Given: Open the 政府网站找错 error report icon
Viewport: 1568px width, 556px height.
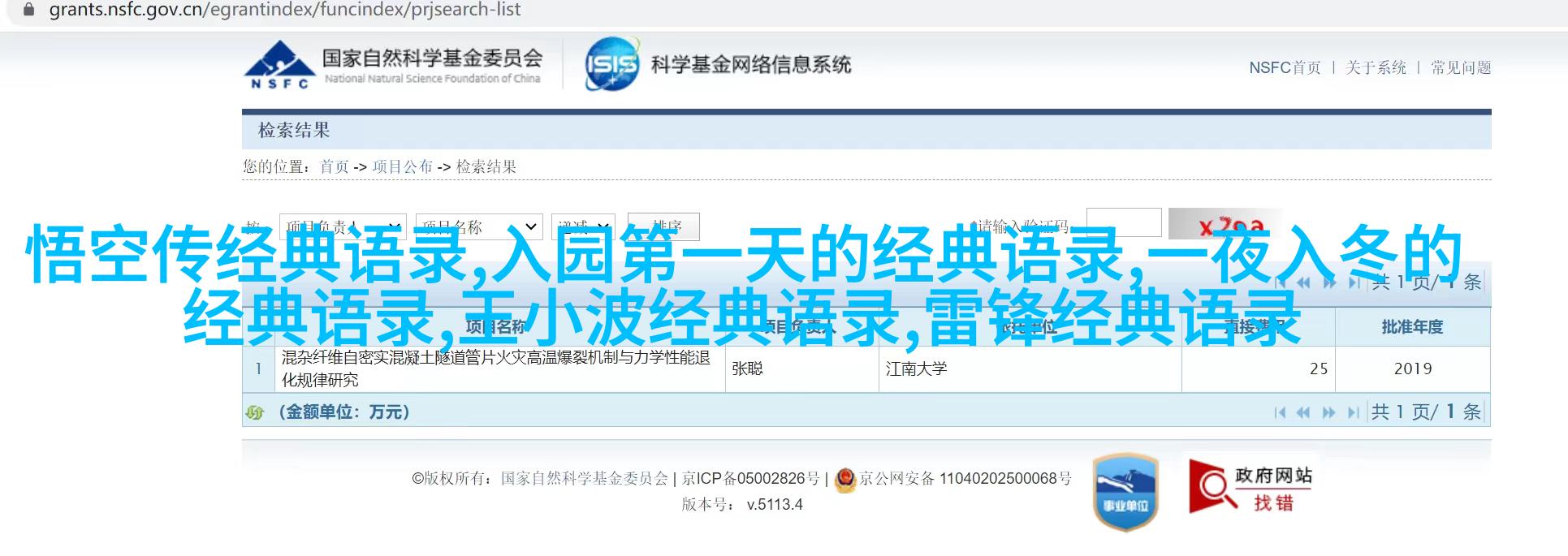Looking at the screenshot, I should [x=1251, y=486].
